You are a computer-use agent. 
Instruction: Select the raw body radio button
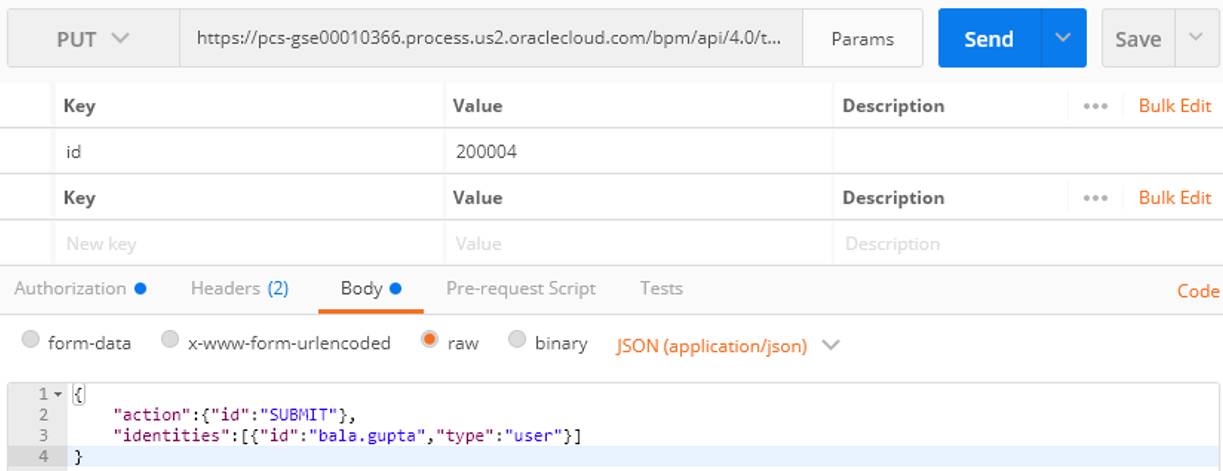(430, 341)
